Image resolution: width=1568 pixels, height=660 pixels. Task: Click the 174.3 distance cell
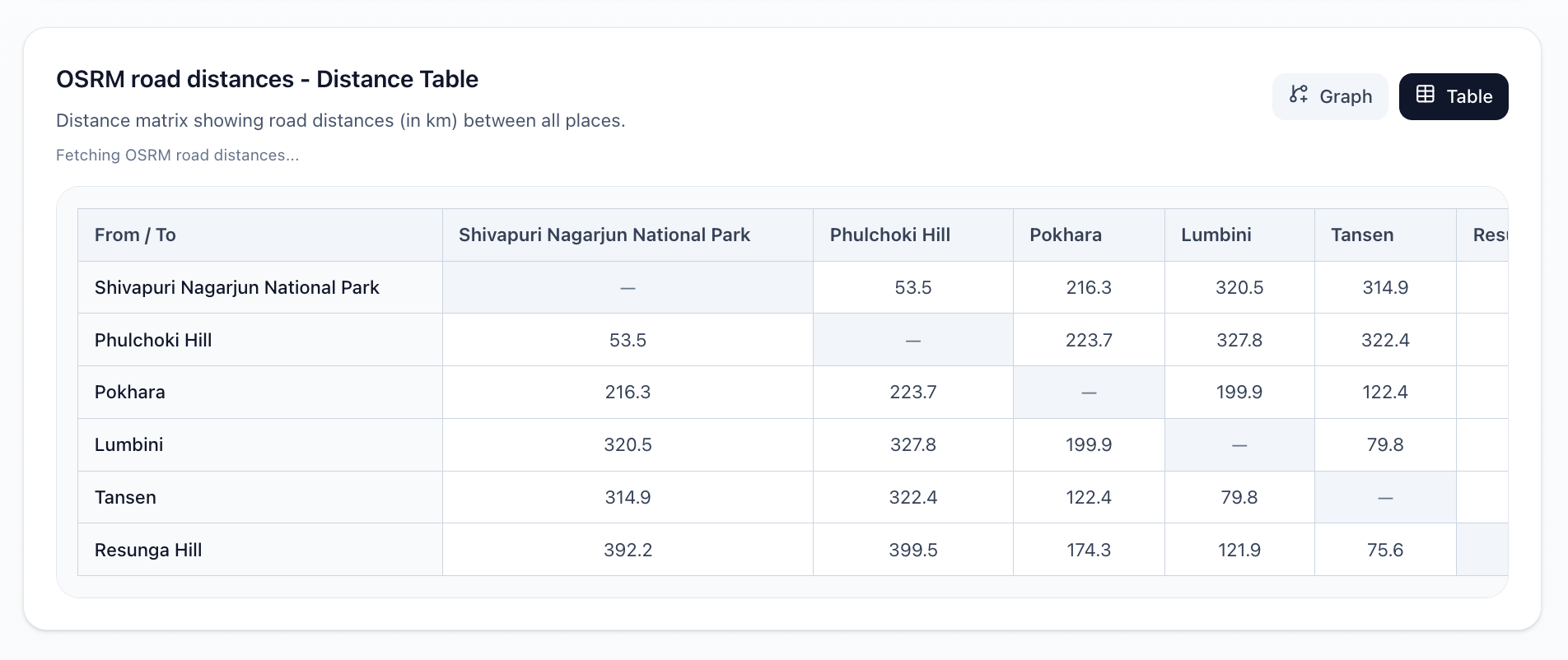pyautogui.click(x=1089, y=550)
